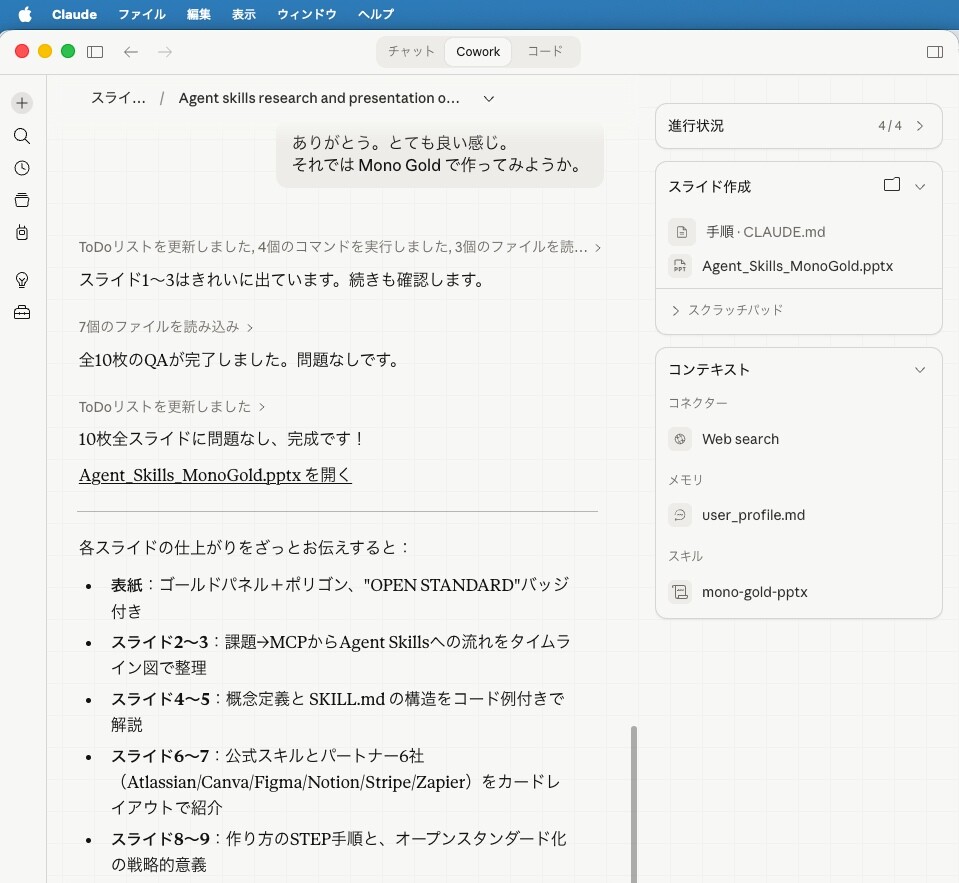The image size is (959, 883).
Task: Click the robot-like agent icon in sidebar
Action: point(22,232)
